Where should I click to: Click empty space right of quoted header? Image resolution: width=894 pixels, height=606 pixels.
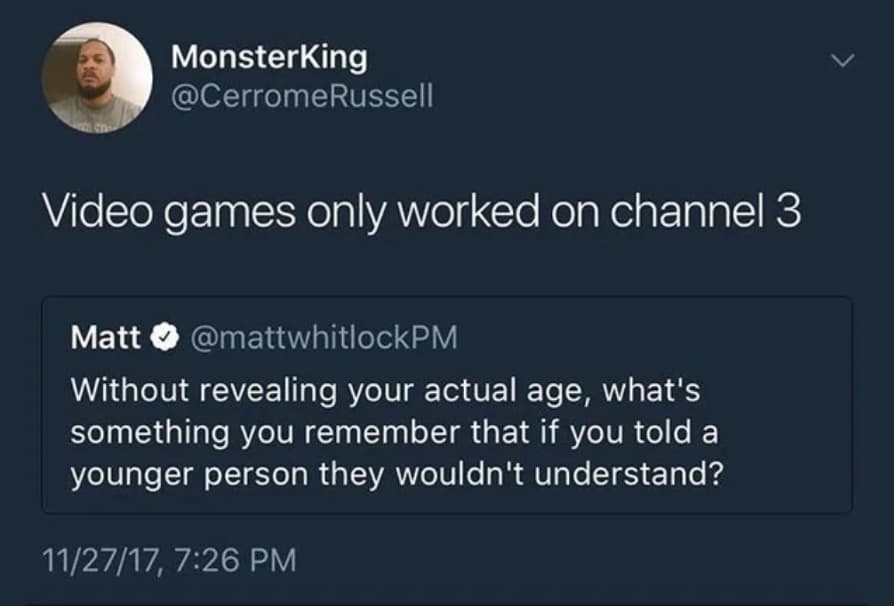pos(650,339)
